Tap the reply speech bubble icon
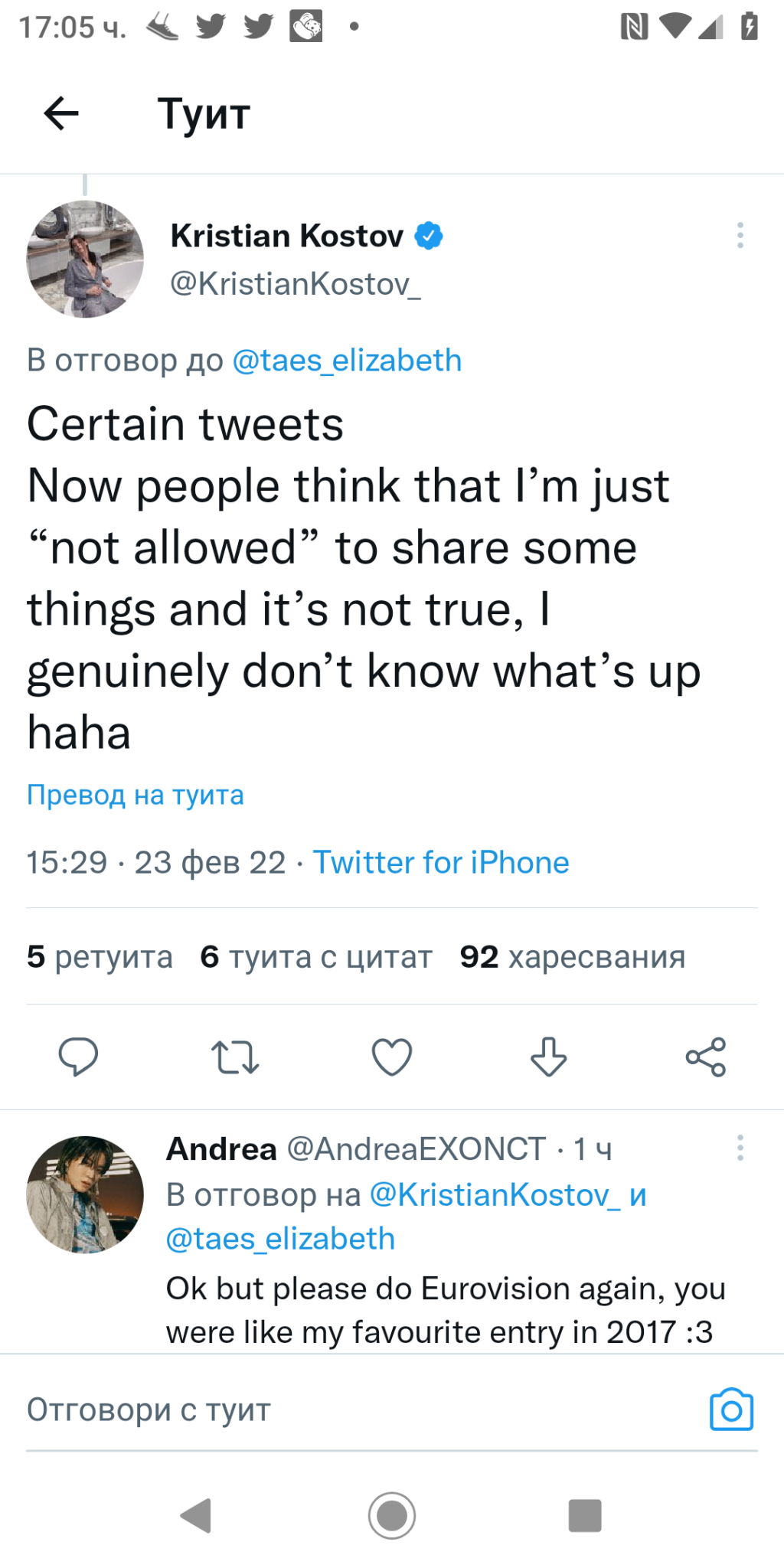The width and height of the screenshot is (784, 1568). coord(78,1057)
